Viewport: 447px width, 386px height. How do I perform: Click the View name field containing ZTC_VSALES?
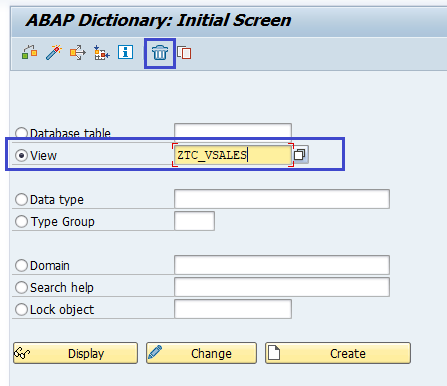[233, 155]
